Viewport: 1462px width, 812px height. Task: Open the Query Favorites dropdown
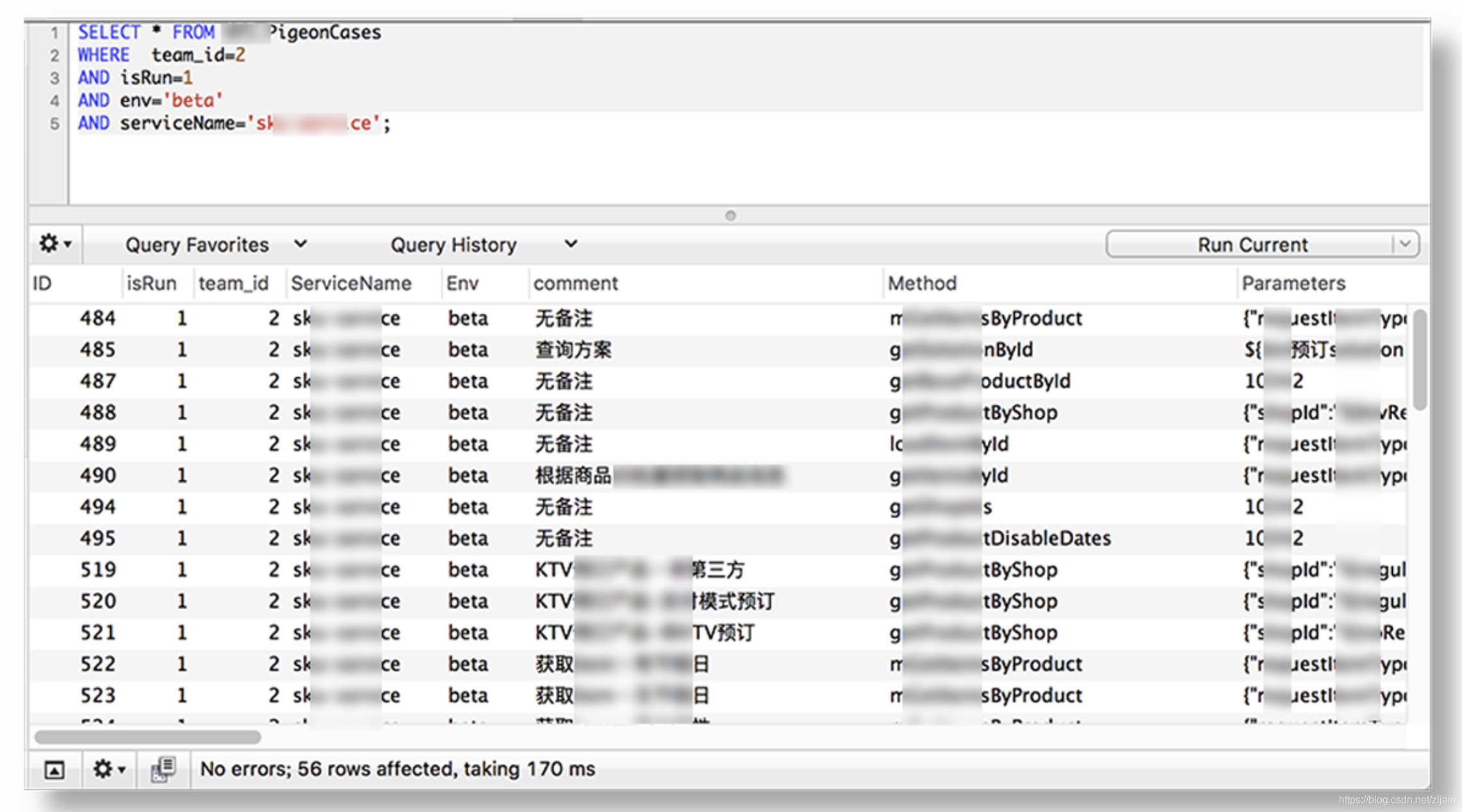point(216,245)
